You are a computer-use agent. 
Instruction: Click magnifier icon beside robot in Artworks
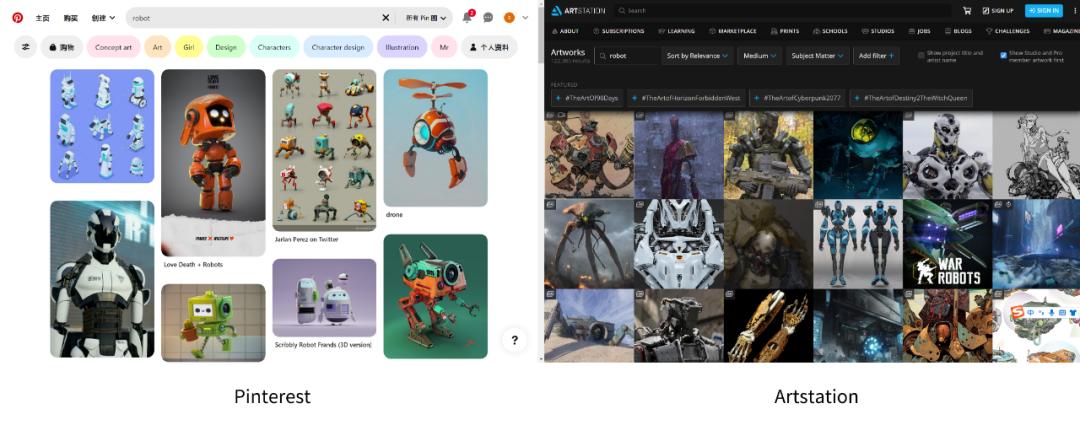click(x=603, y=56)
